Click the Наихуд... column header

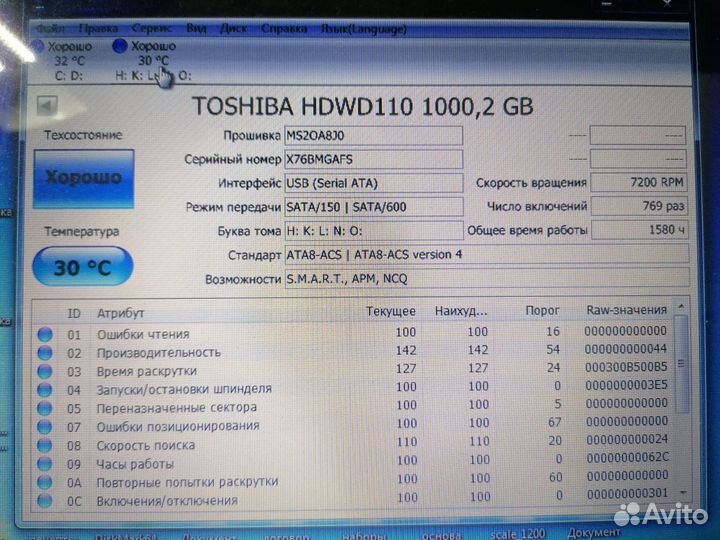(461, 311)
